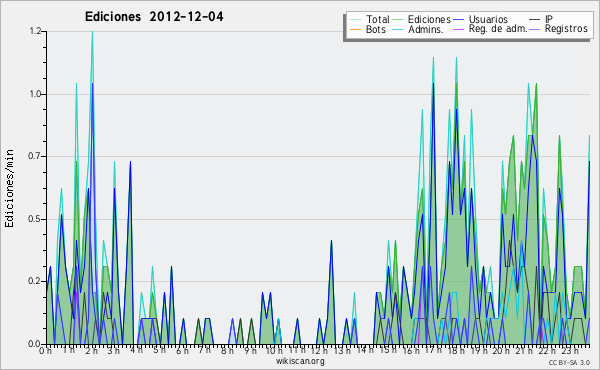This screenshot has width=600, height=370.
Task: Click the '20 h' x-axis tick label
Action: [x=501, y=351]
